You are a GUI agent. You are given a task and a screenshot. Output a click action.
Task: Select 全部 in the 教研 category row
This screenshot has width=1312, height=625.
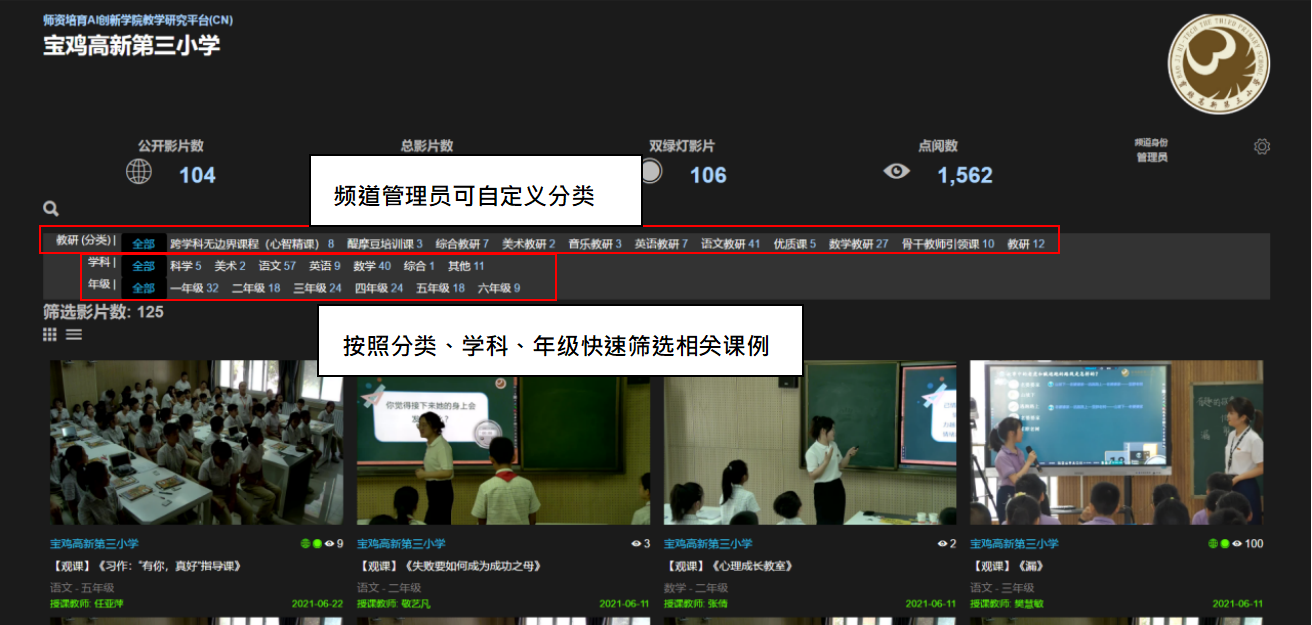coord(144,243)
